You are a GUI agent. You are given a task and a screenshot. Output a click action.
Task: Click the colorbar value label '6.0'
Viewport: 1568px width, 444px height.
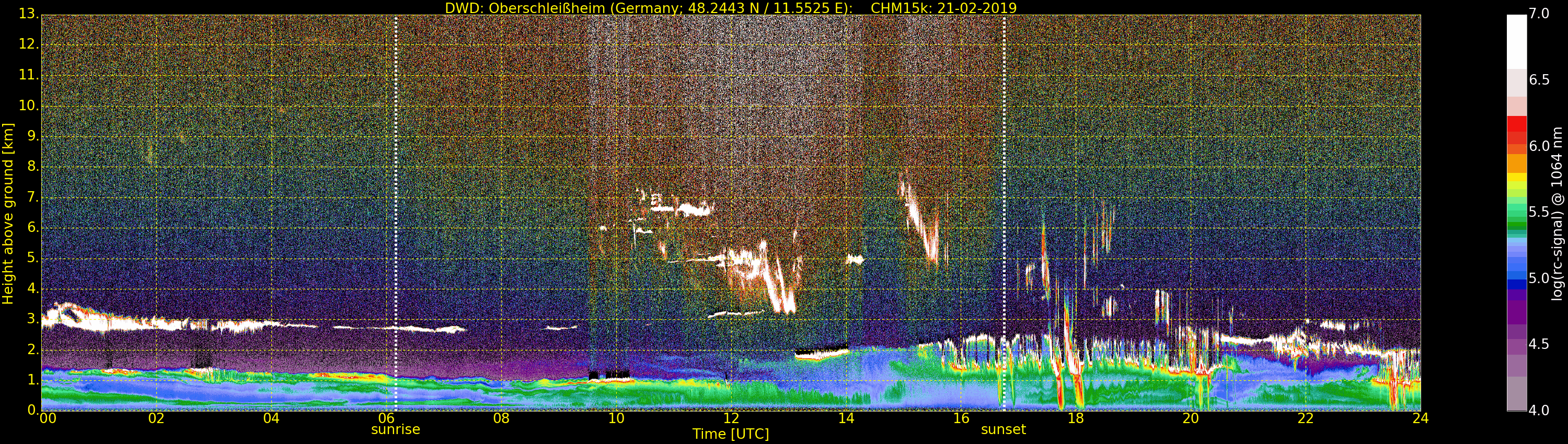point(1539,146)
